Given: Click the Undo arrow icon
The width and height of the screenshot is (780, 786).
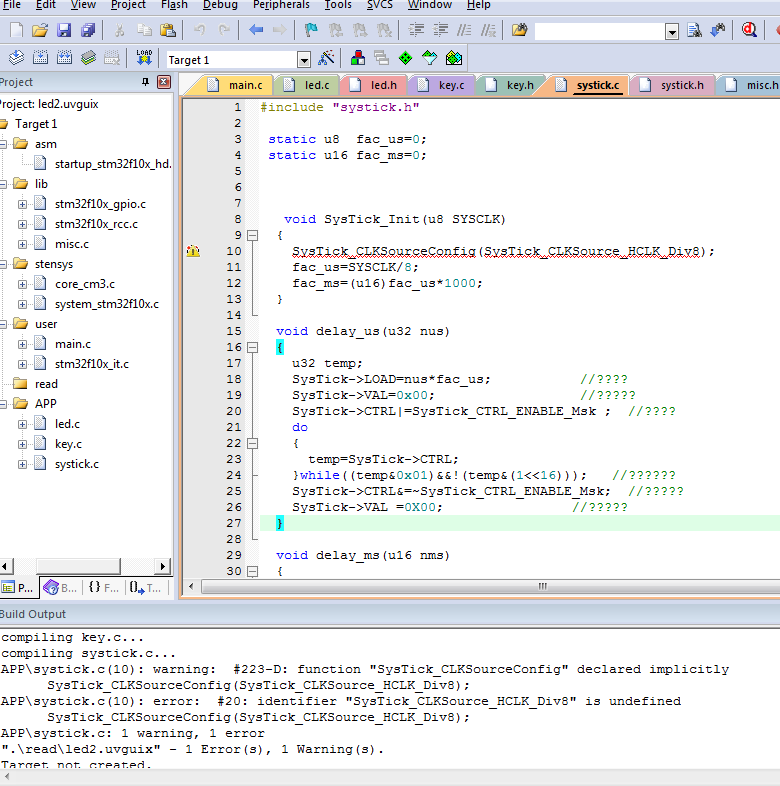Looking at the screenshot, I should point(200,30).
